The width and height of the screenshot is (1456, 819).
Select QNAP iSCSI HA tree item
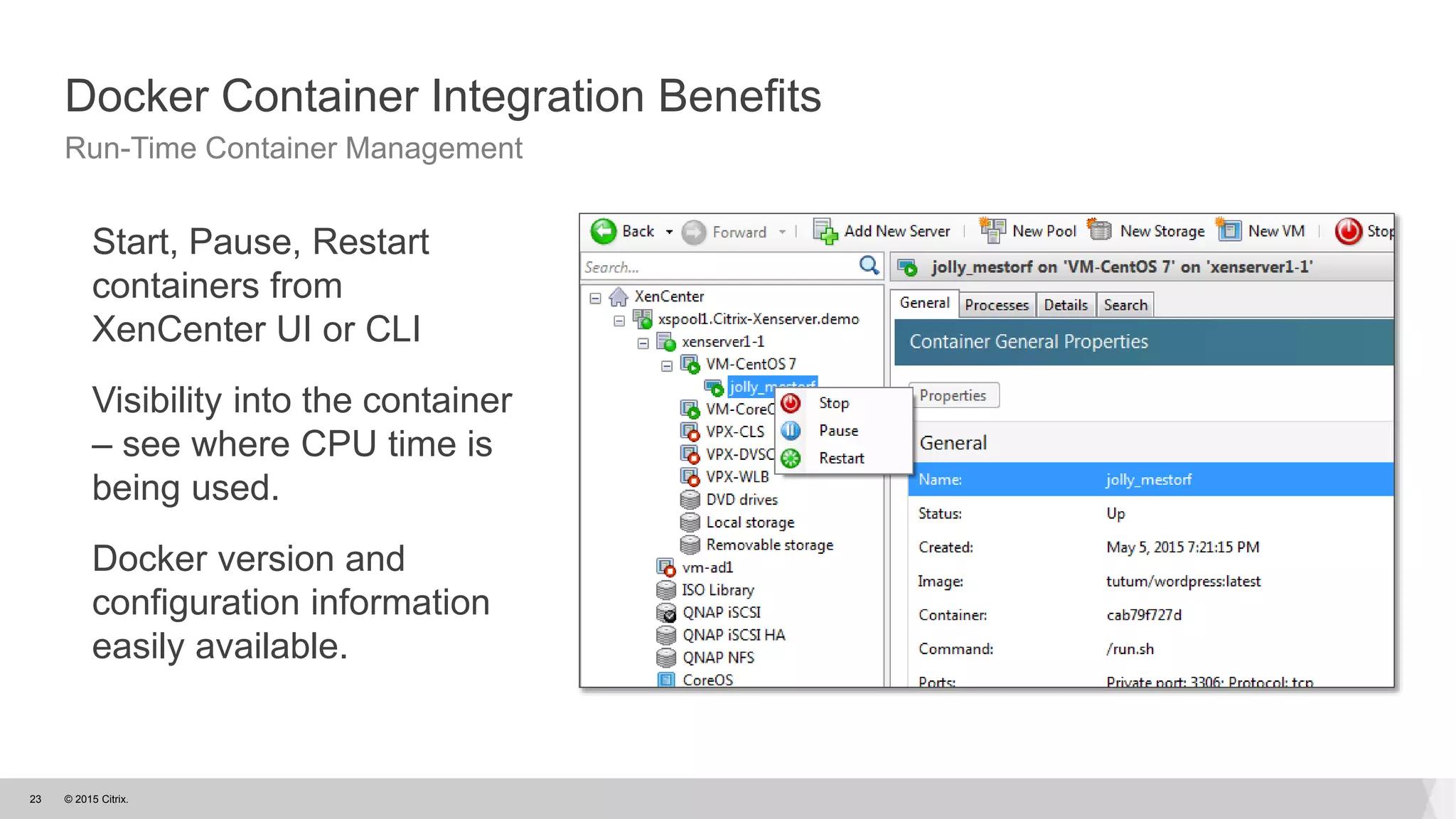[x=734, y=635]
